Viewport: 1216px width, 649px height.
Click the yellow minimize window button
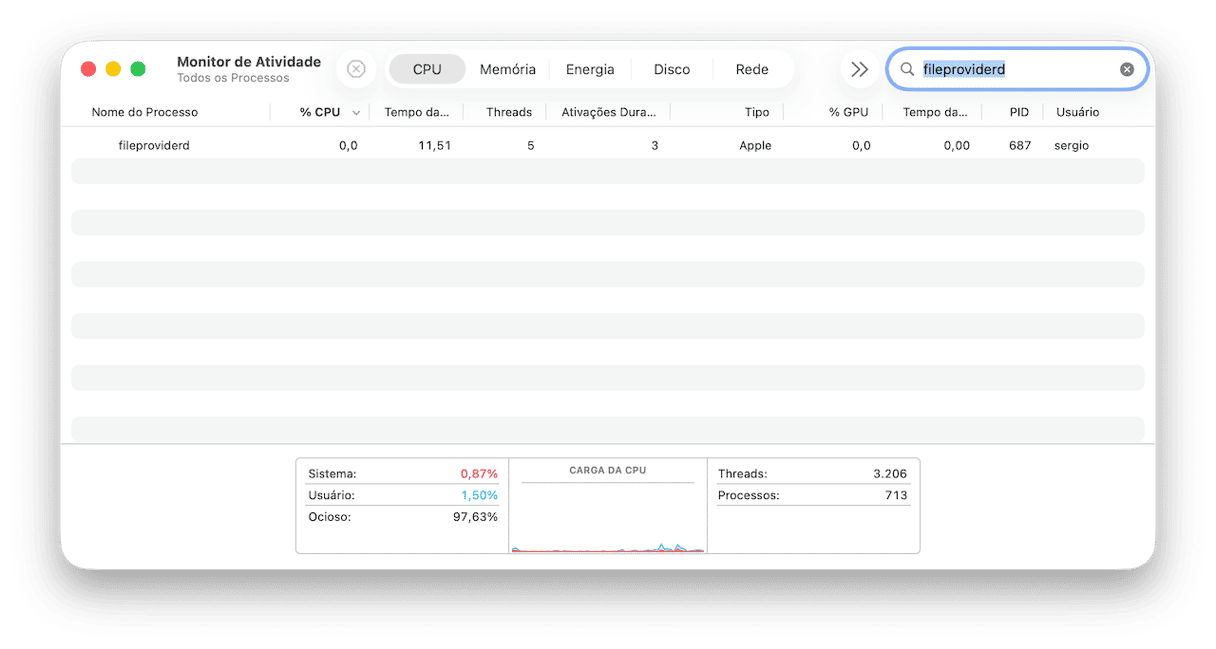click(x=113, y=69)
